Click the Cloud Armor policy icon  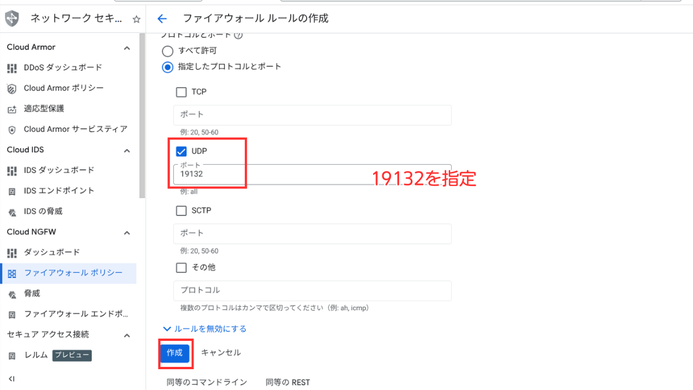[12, 88]
